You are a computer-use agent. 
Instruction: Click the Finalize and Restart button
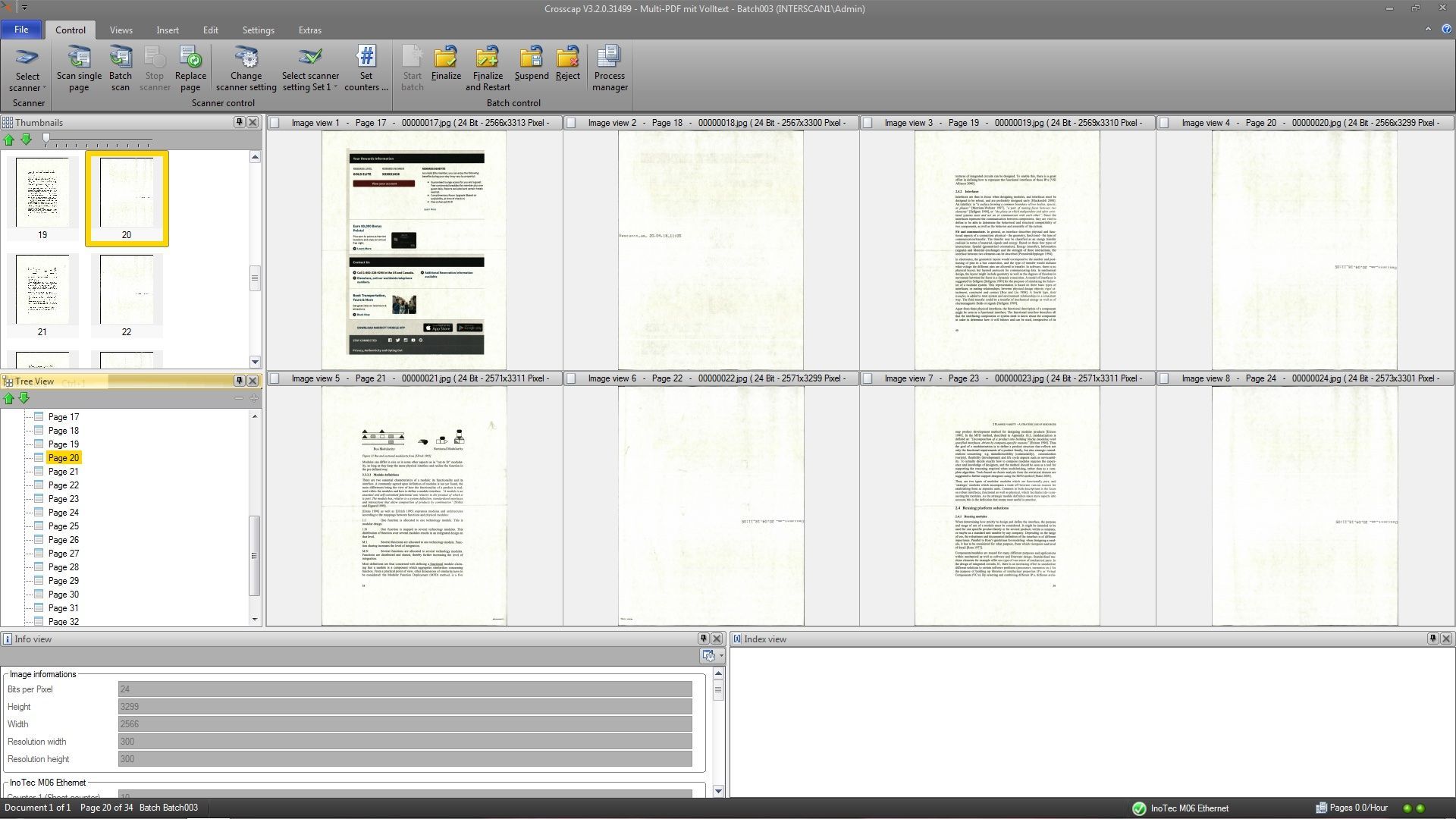tap(487, 67)
